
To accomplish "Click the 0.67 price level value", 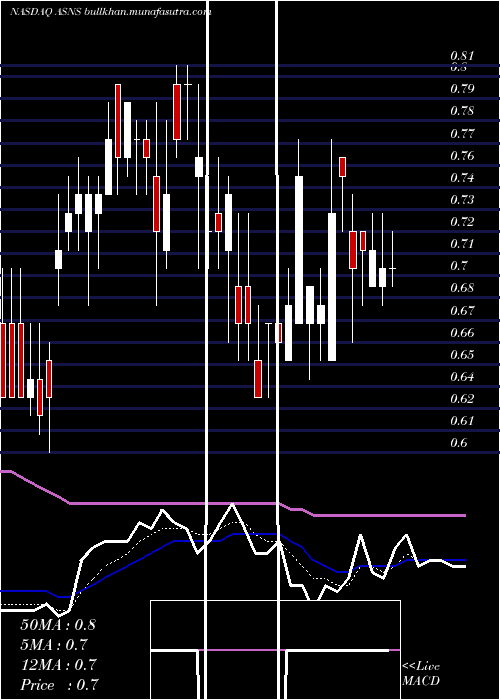I will [x=462, y=310].
